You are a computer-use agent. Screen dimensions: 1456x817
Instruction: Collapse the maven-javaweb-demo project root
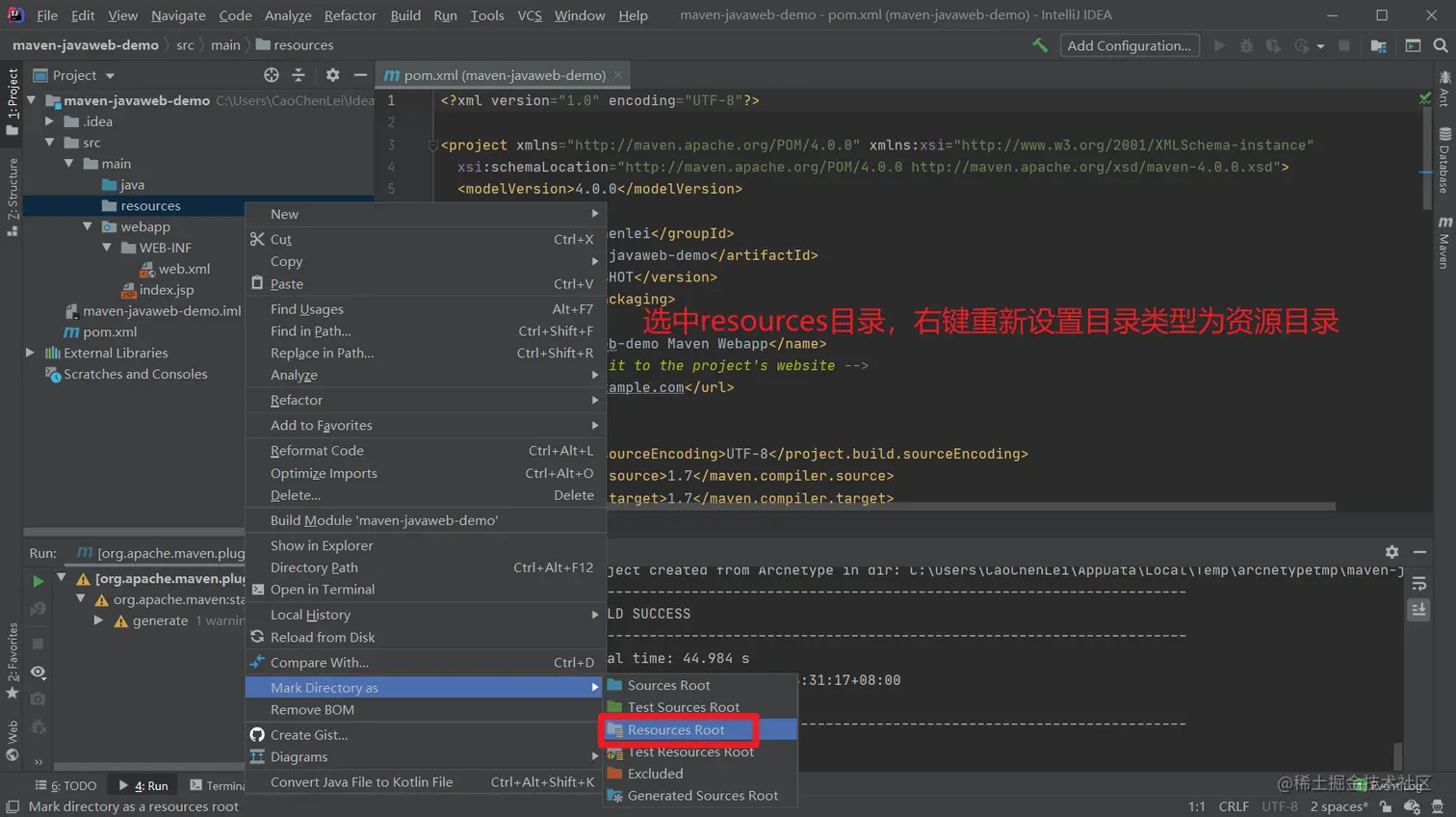coord(31,100)
